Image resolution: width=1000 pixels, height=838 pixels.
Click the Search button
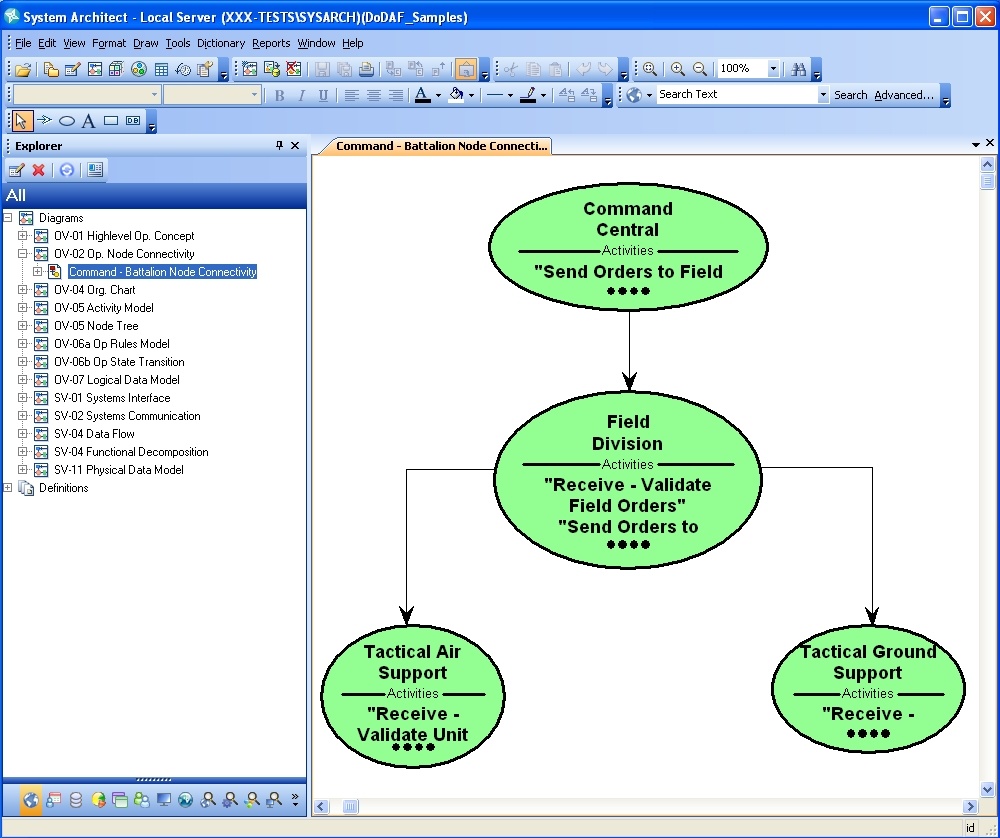click(x=850, y=95)
